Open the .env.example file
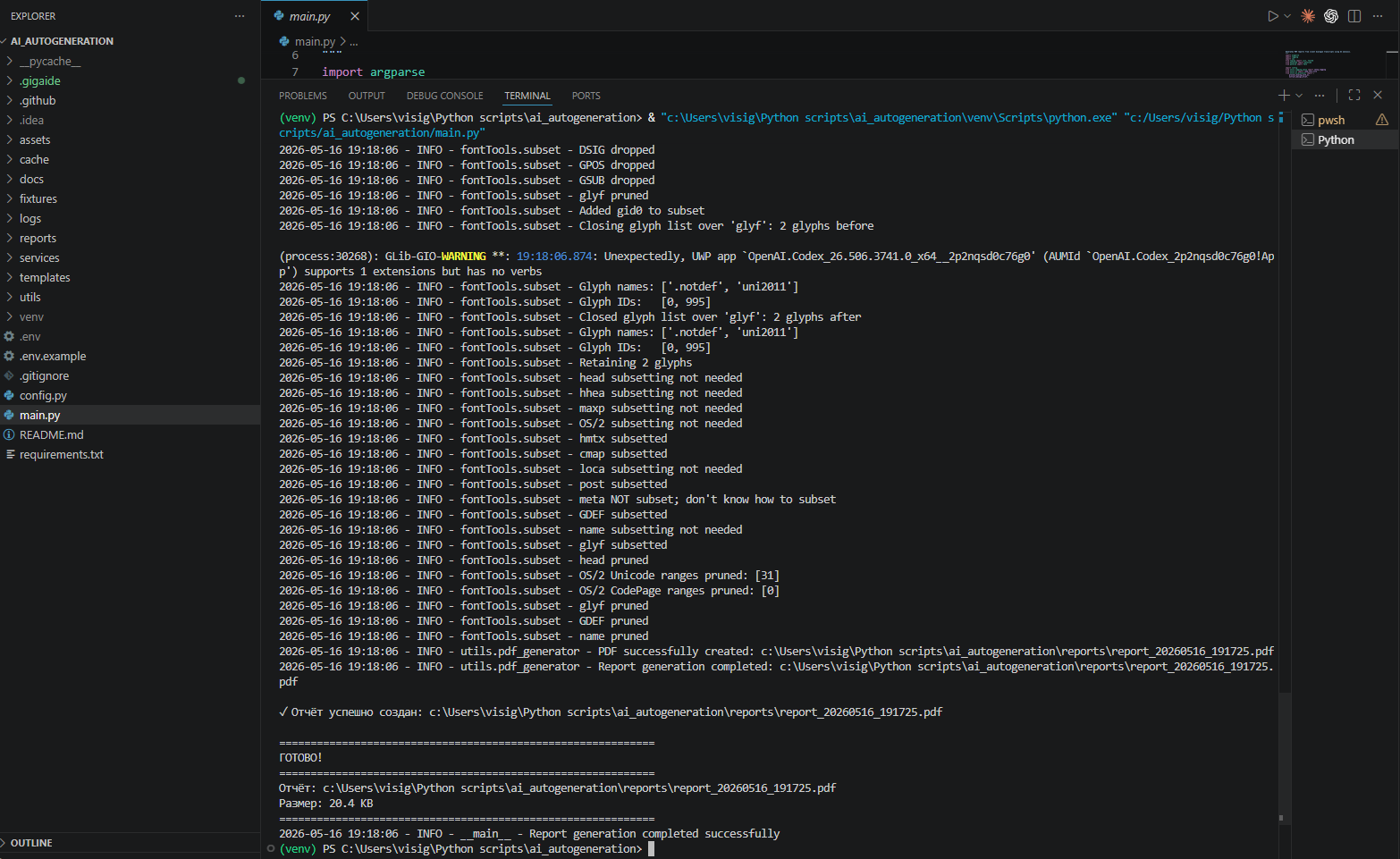The width and height of the screenshot is (1400, 859). [130, 356]
